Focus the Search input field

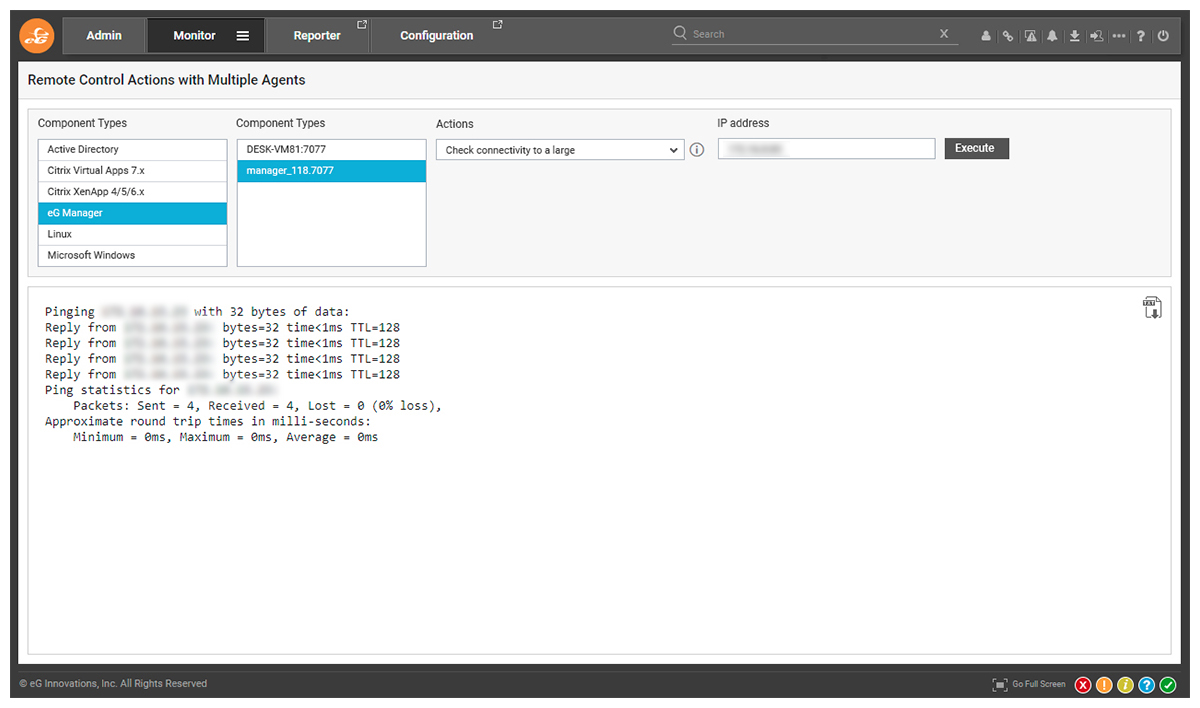[x=812, y=34]
